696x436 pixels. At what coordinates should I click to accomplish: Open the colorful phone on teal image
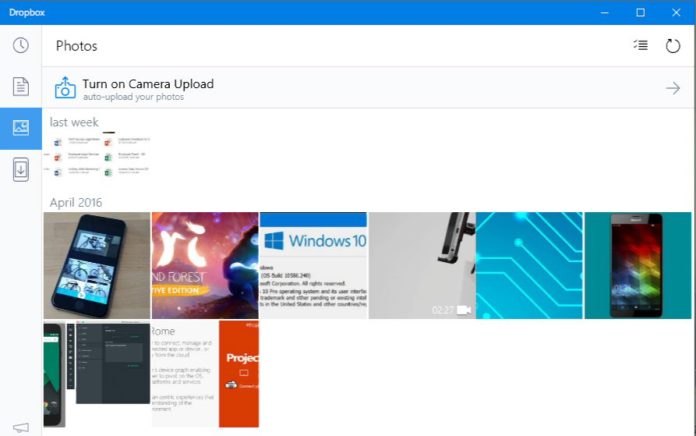(x=638, y=266)
